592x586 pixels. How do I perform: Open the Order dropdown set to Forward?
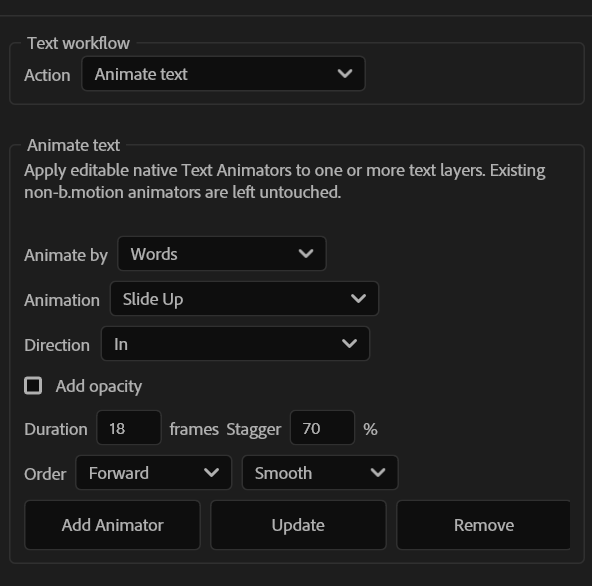pos(153,473)
